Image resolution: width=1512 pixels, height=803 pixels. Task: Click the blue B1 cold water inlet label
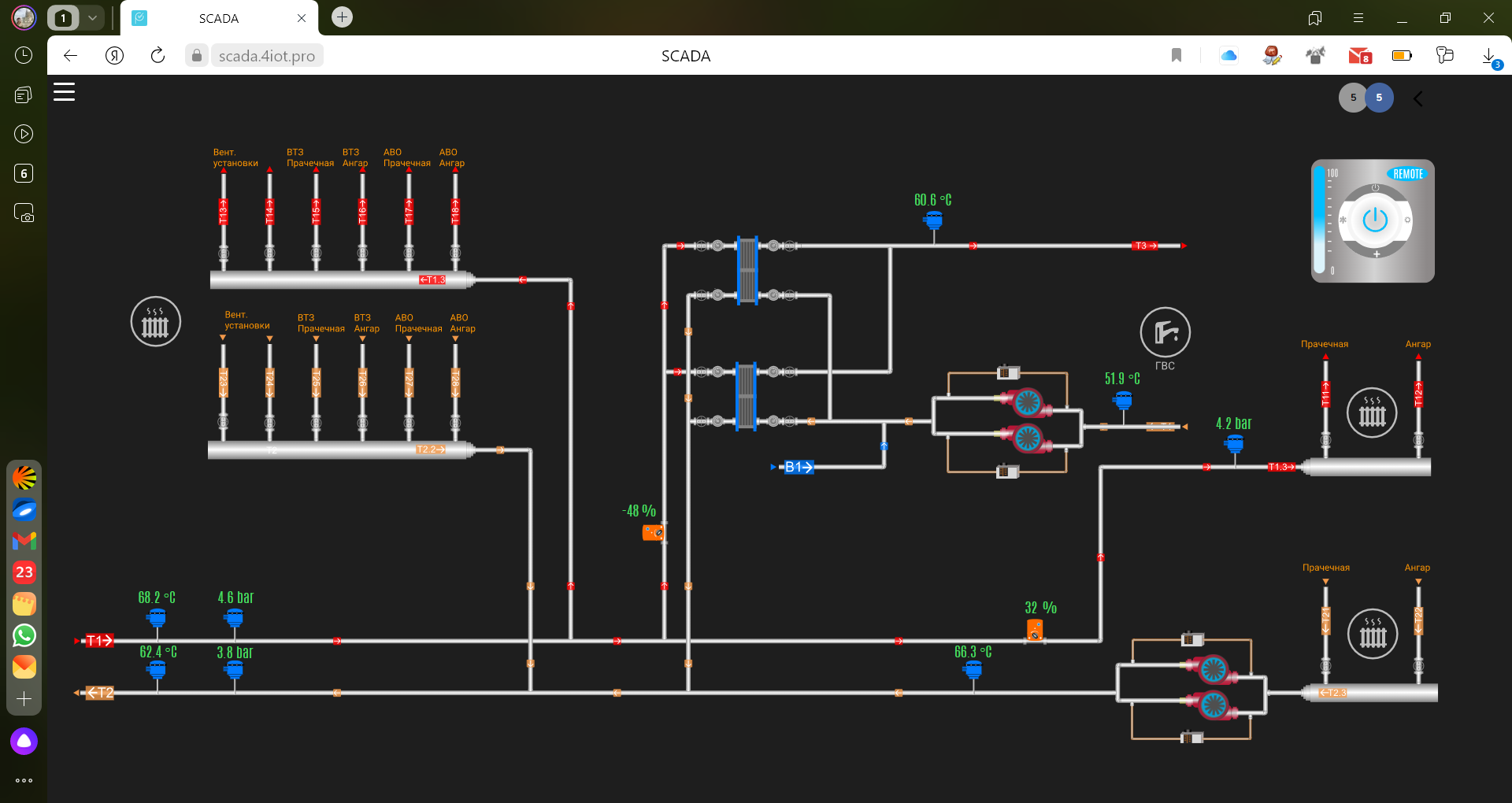[x=798, y=467]
